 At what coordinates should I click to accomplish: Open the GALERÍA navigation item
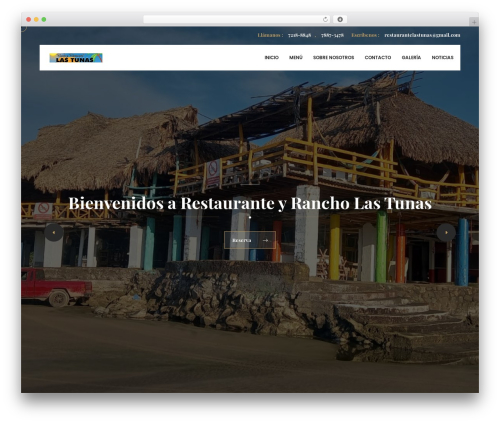411,58
